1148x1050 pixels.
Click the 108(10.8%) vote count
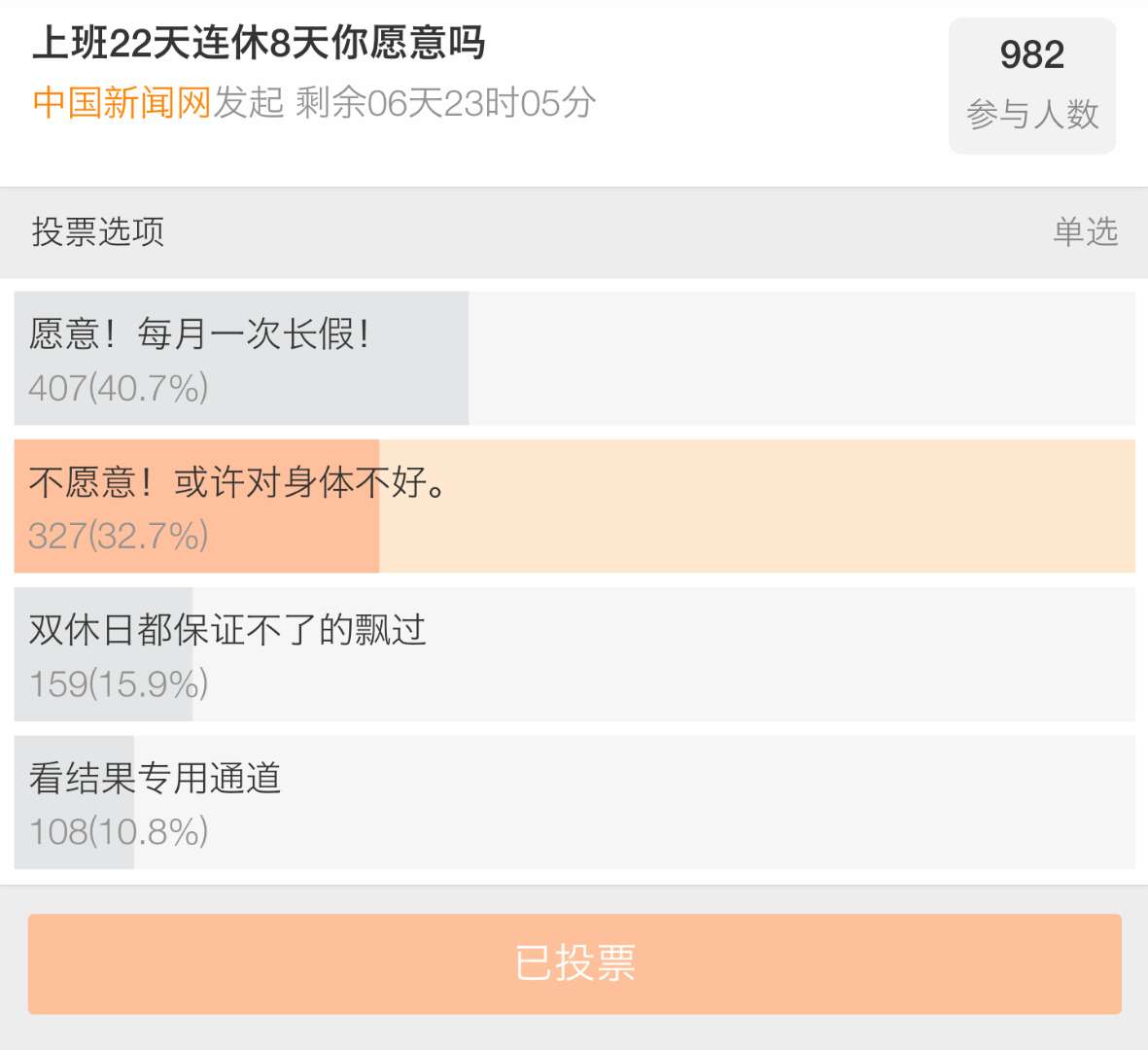tap(119, 831)
